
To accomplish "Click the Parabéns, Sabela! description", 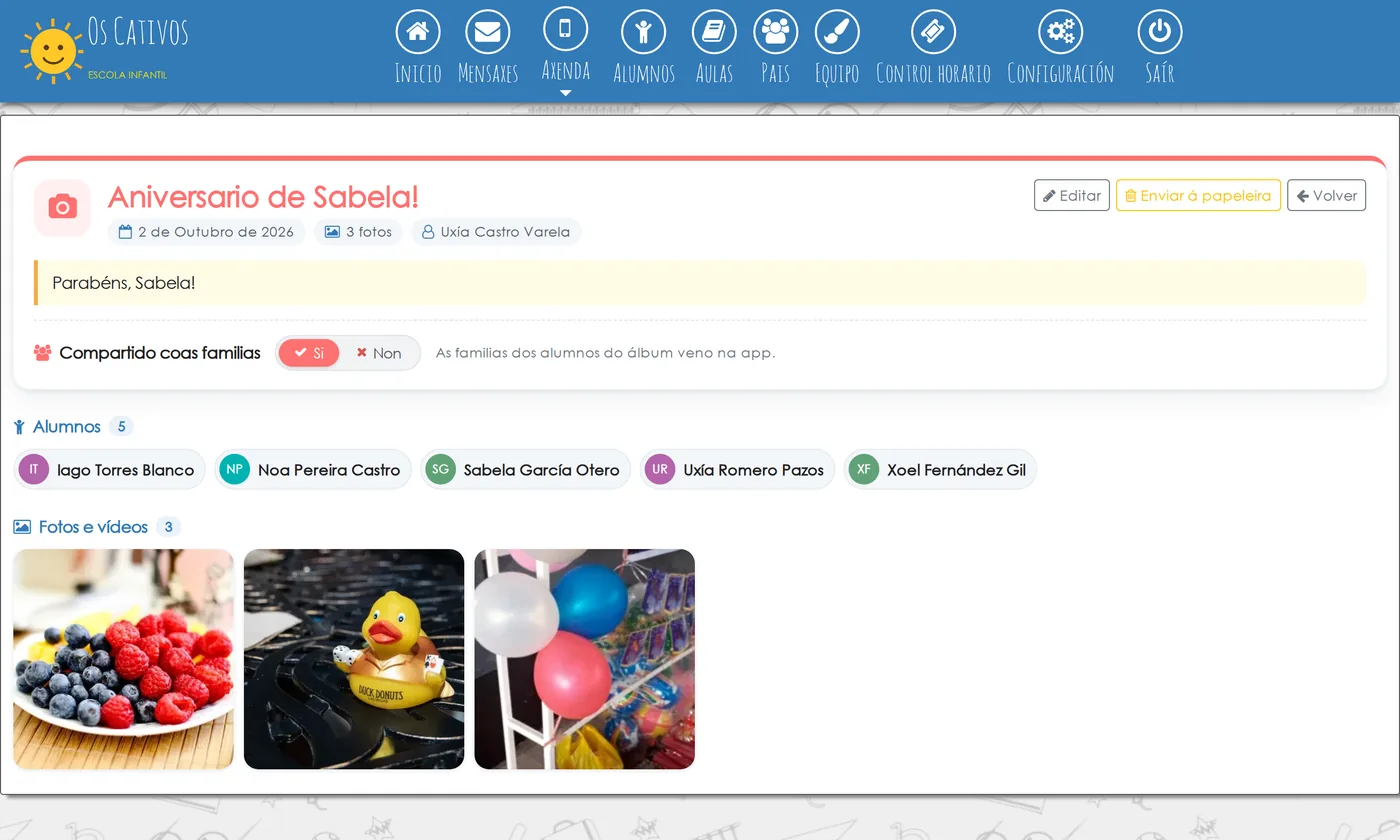I will (x=124, y=283).
